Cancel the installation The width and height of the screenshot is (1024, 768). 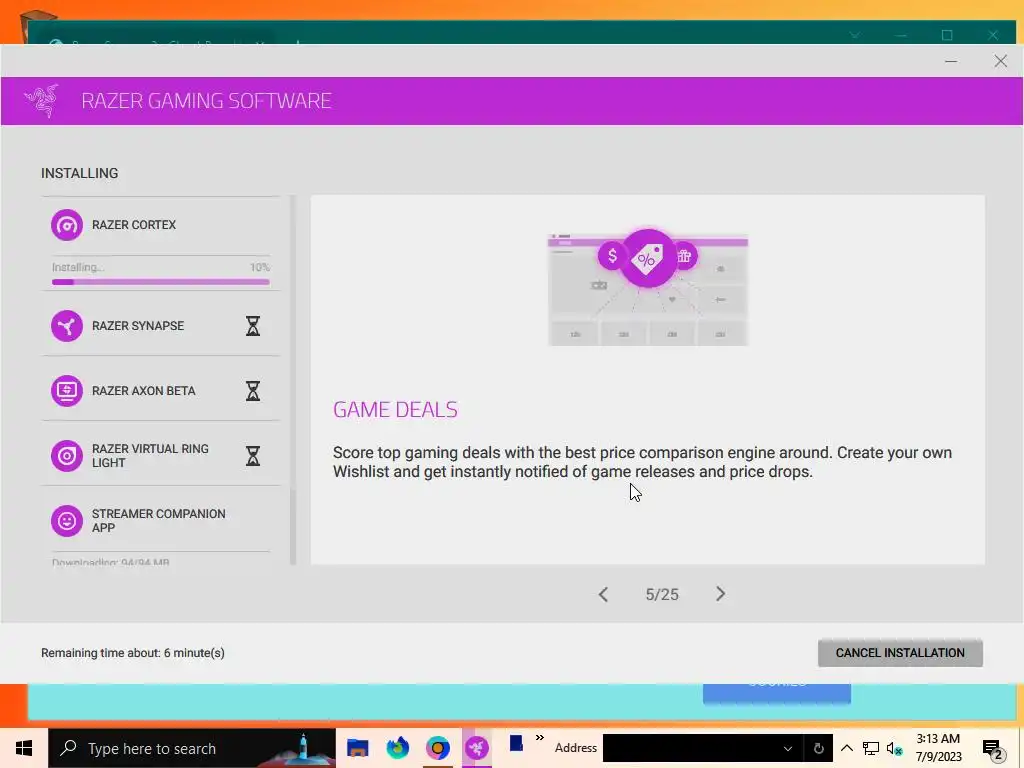click(900, 653)
